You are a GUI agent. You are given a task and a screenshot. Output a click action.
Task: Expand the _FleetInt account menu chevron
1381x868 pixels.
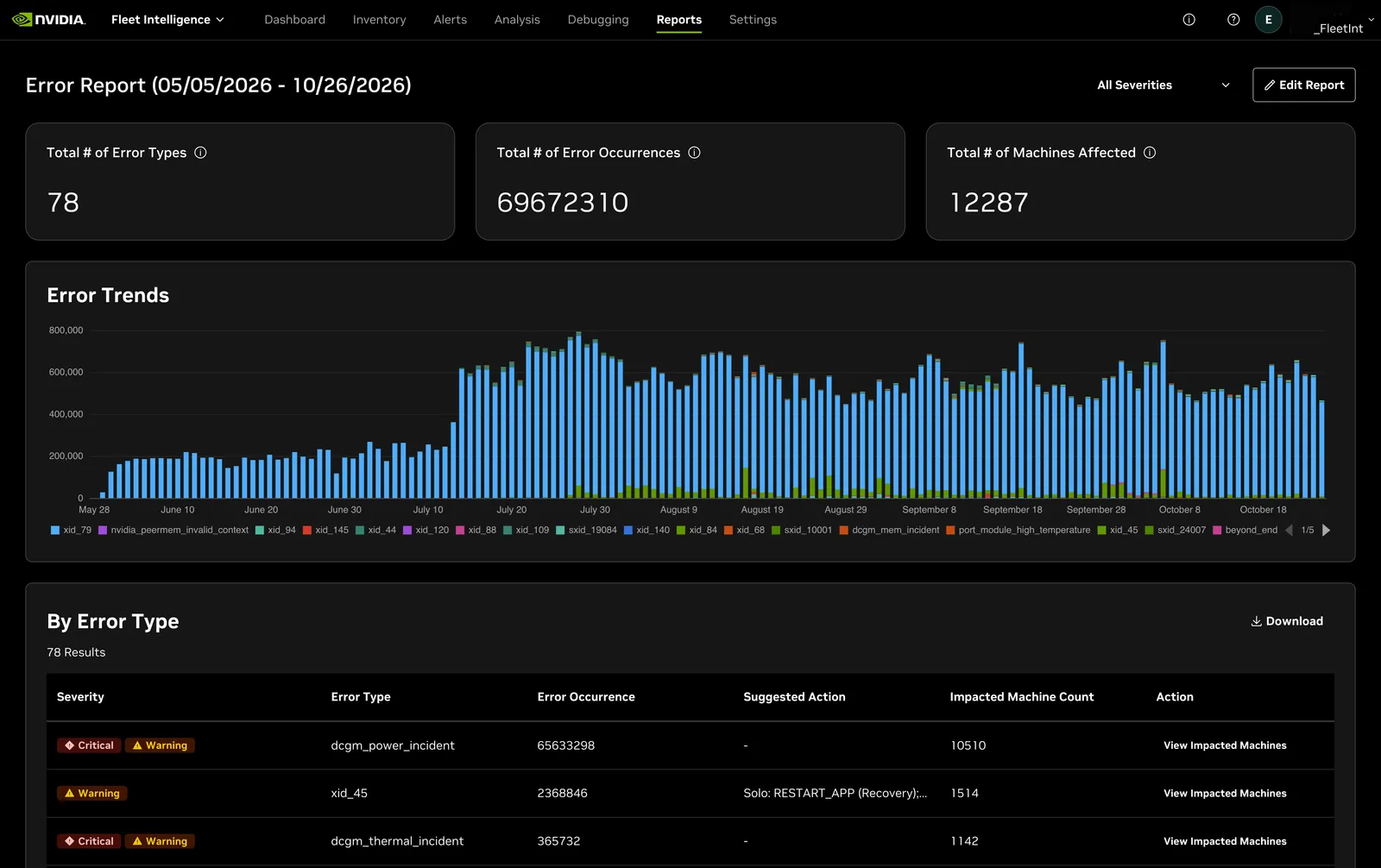tap(1371, 20)
